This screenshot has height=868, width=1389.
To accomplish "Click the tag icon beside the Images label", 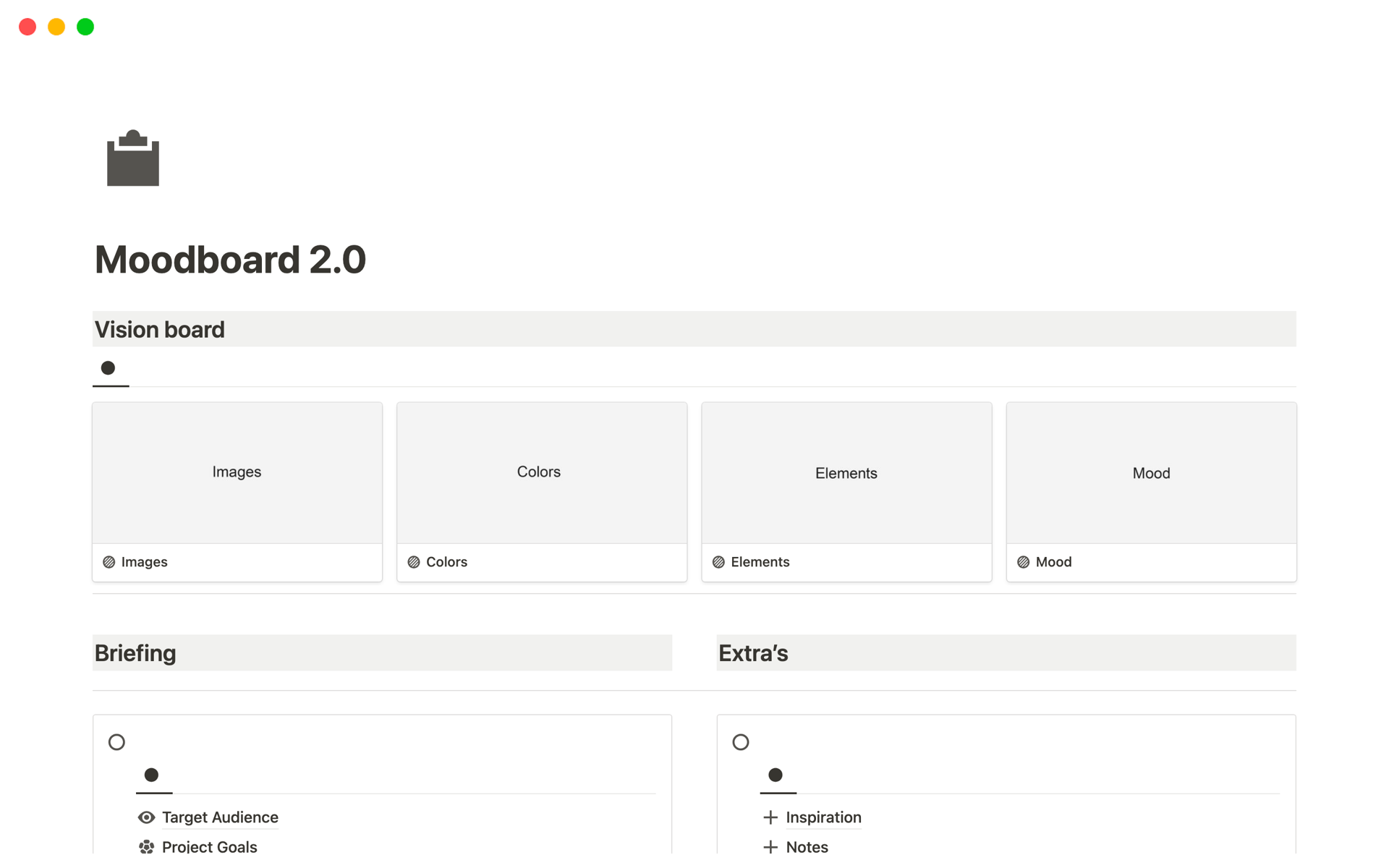I will click(109, 561).
